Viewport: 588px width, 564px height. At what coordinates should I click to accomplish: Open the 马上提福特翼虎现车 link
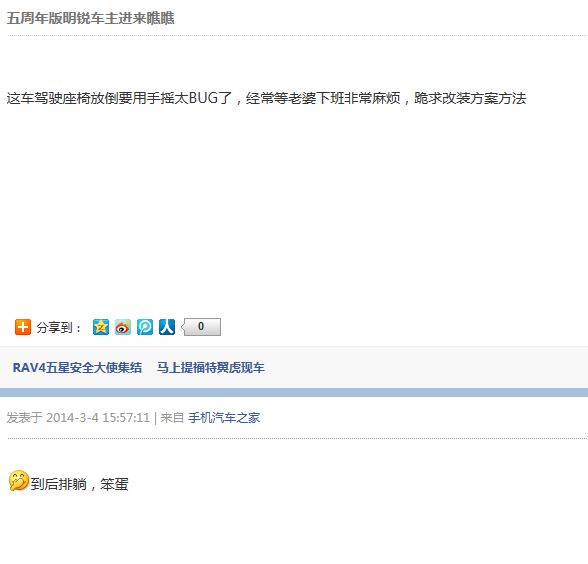211,368
